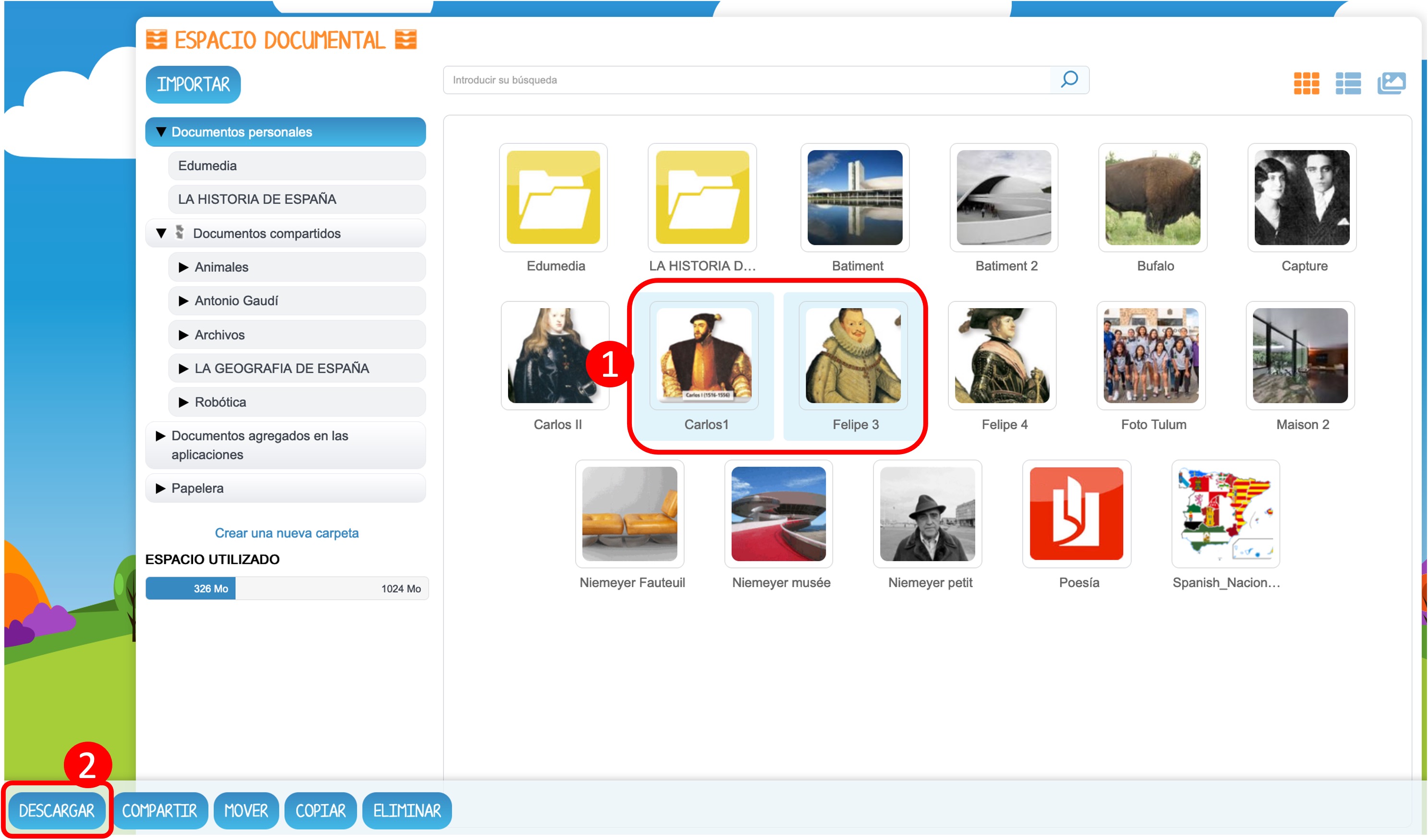Viewport: 1428px width, 840px height.
Task: Expand the Antonio Gaudí folder arrow
Action: pos(183,301)
